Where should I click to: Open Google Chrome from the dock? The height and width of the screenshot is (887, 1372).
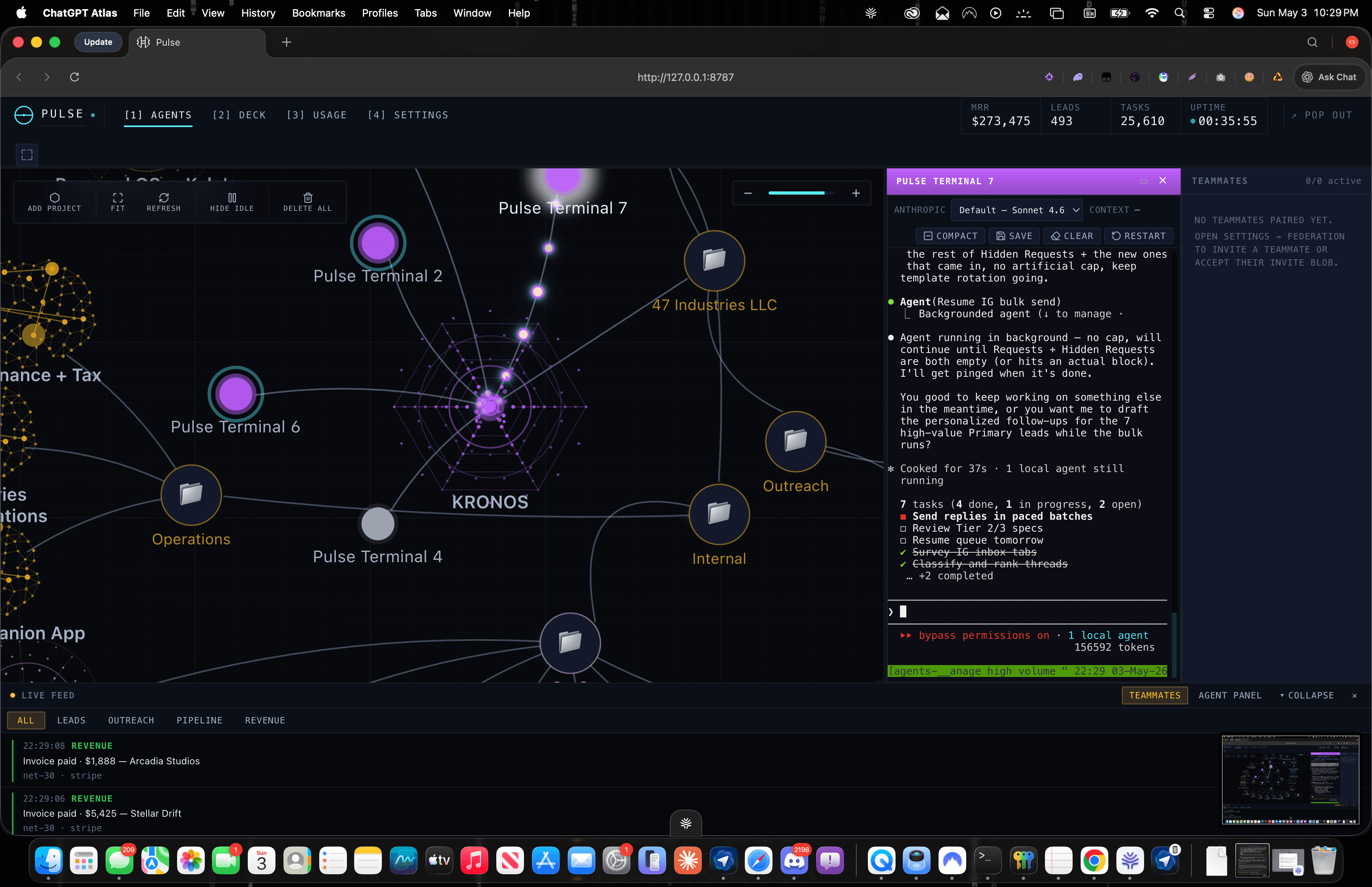point(1094,860)
